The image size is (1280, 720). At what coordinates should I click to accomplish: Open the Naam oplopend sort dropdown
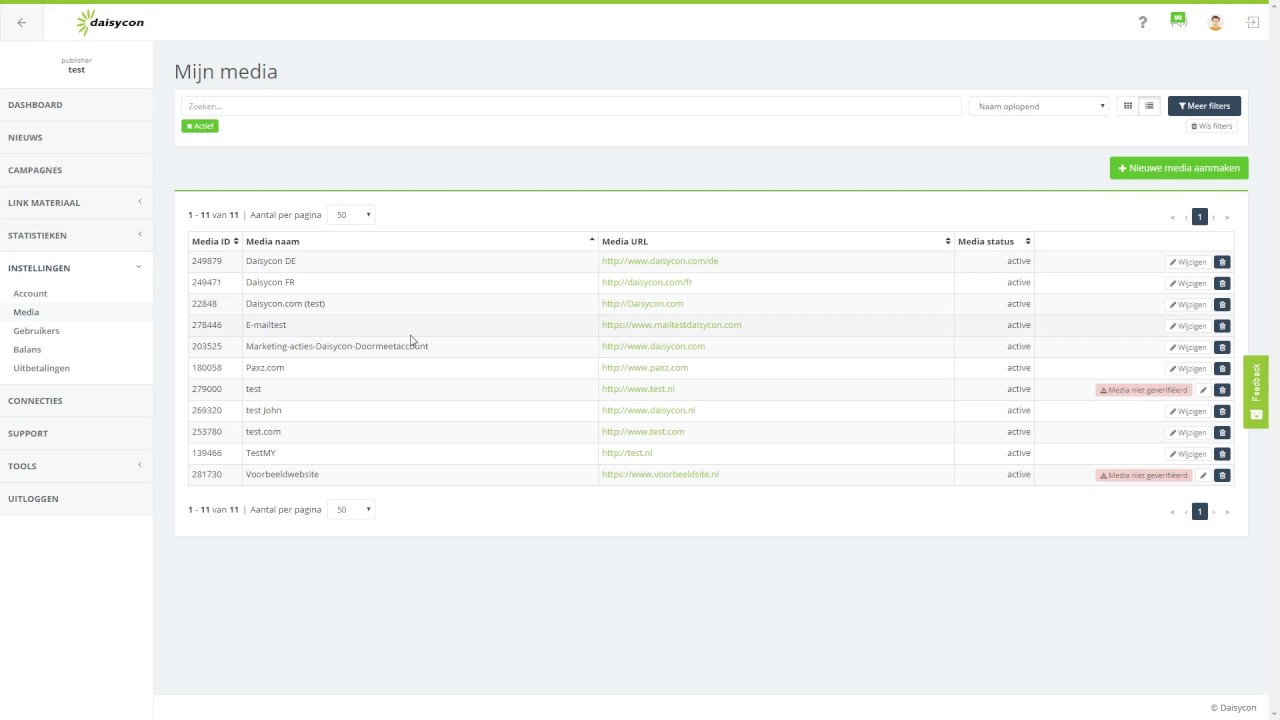tap(1039, 106)
